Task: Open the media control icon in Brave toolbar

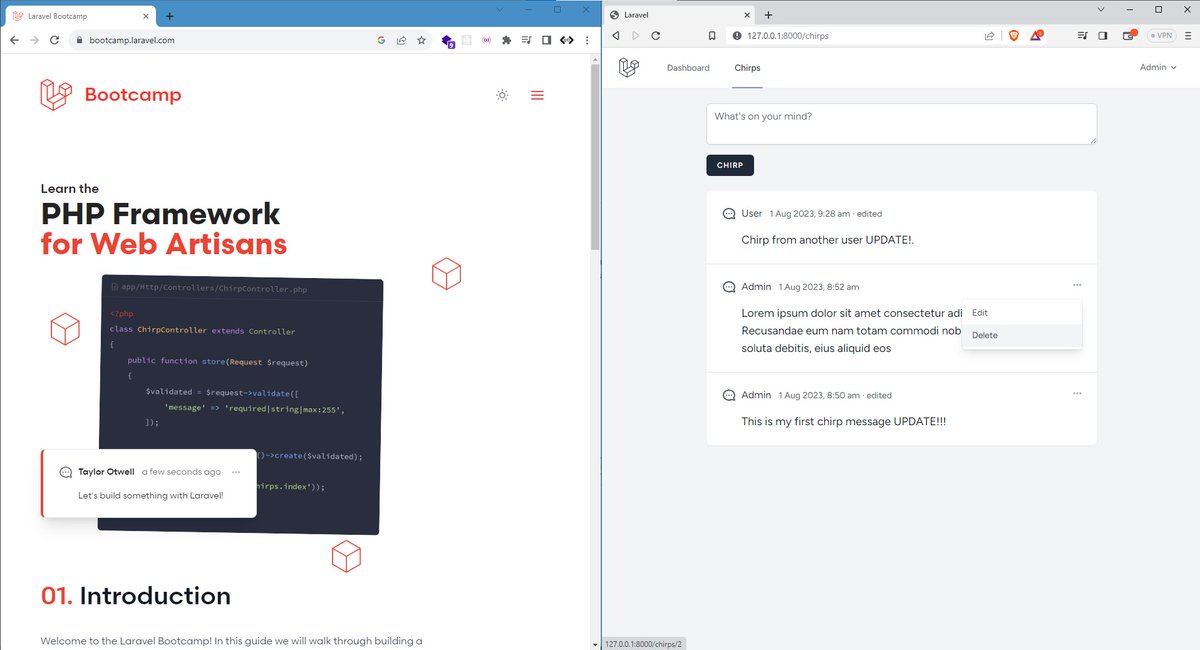Action: point(1083,35)
